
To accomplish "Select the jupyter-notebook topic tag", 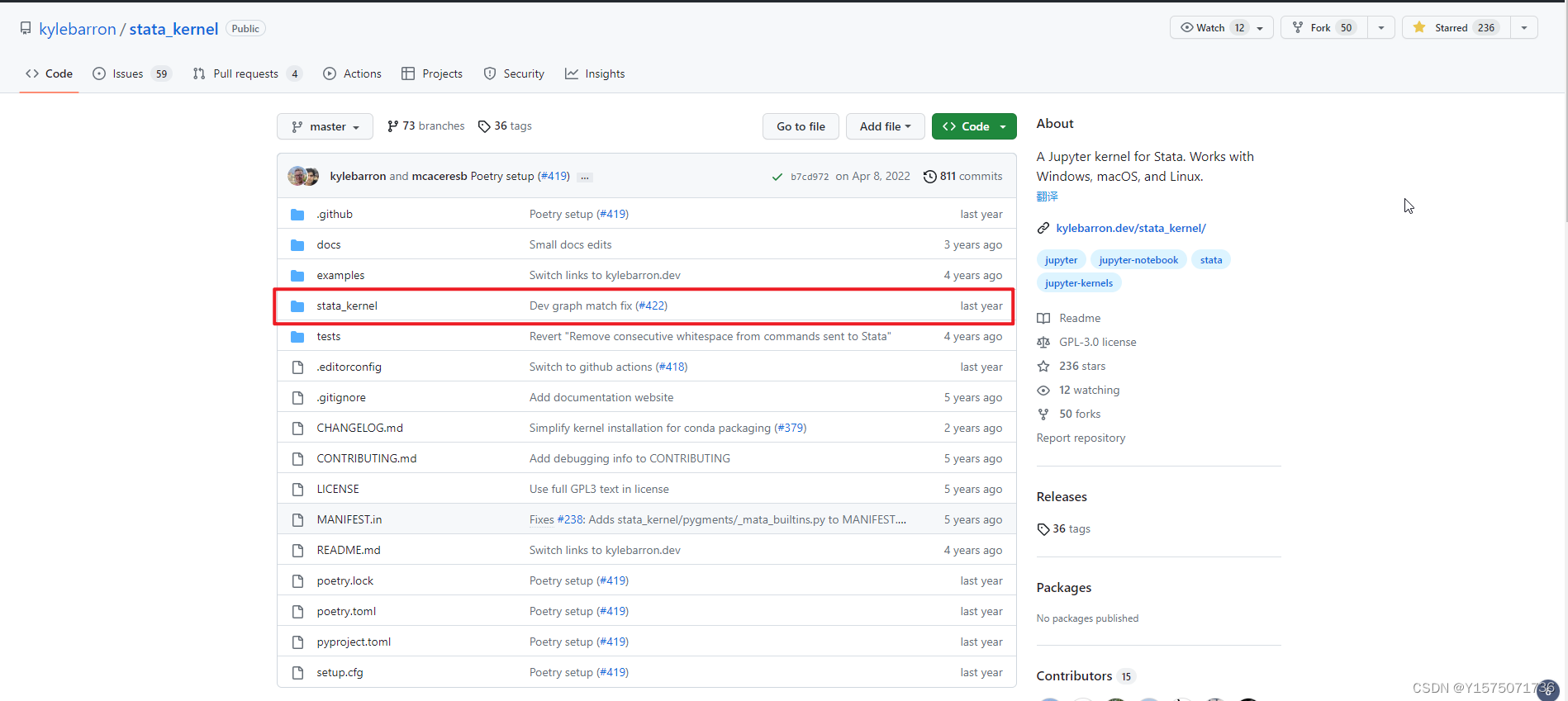I will coord(1138,260).
